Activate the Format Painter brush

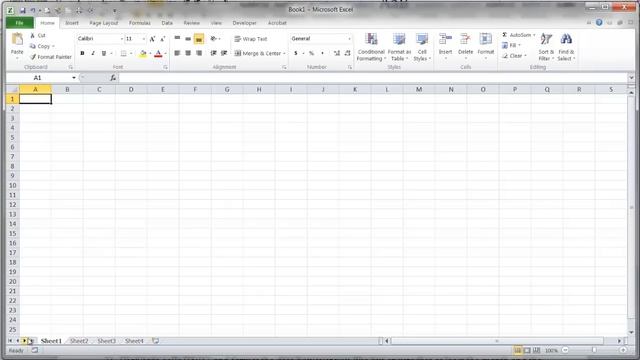[33, 57]
